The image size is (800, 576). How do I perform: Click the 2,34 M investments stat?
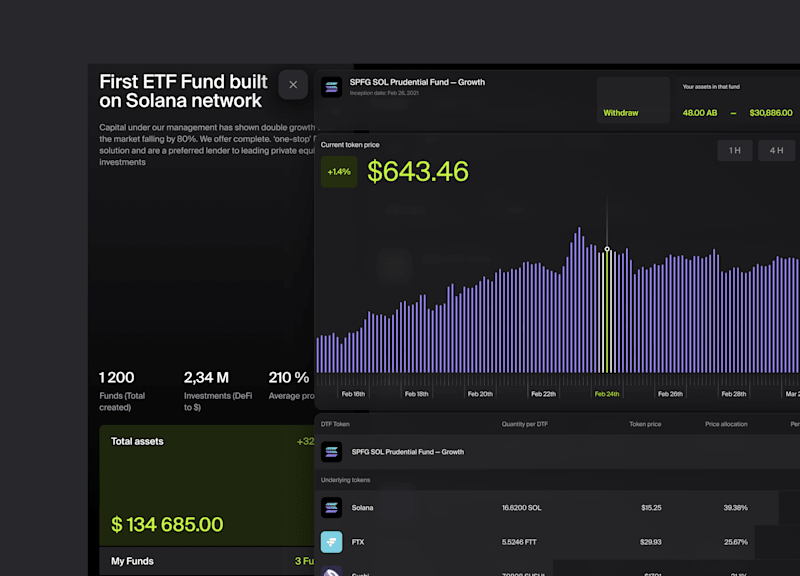(x=206, y=378)
